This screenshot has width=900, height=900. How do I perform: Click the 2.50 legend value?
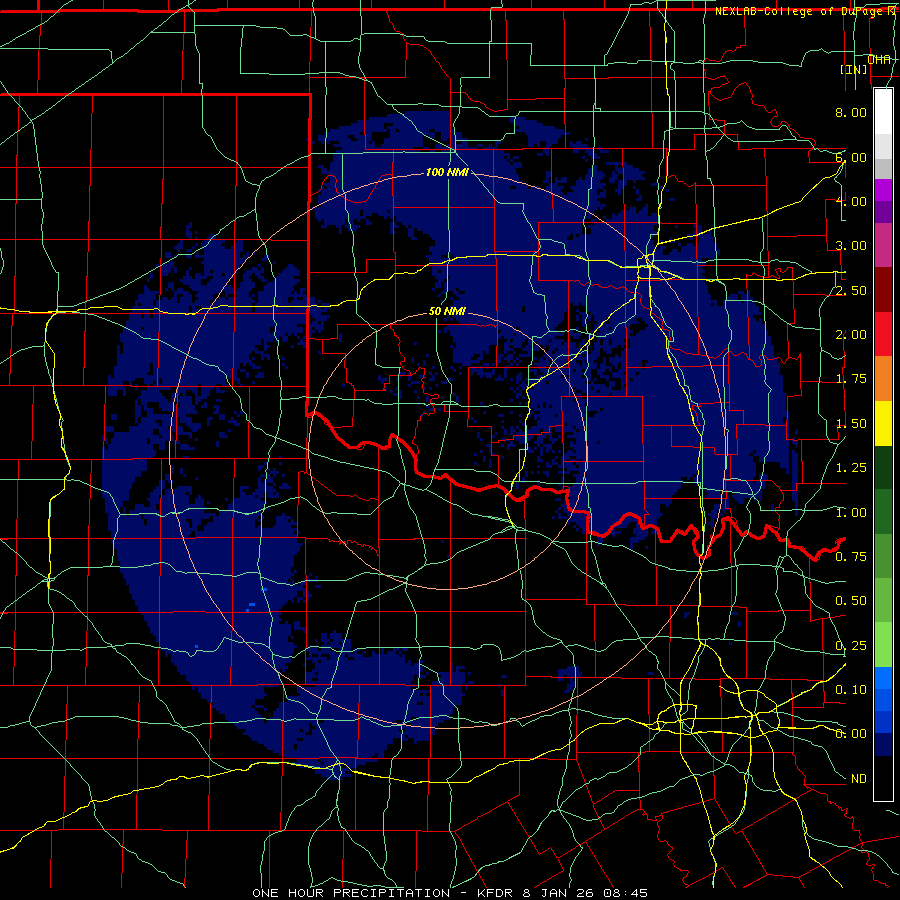point(851,290)
